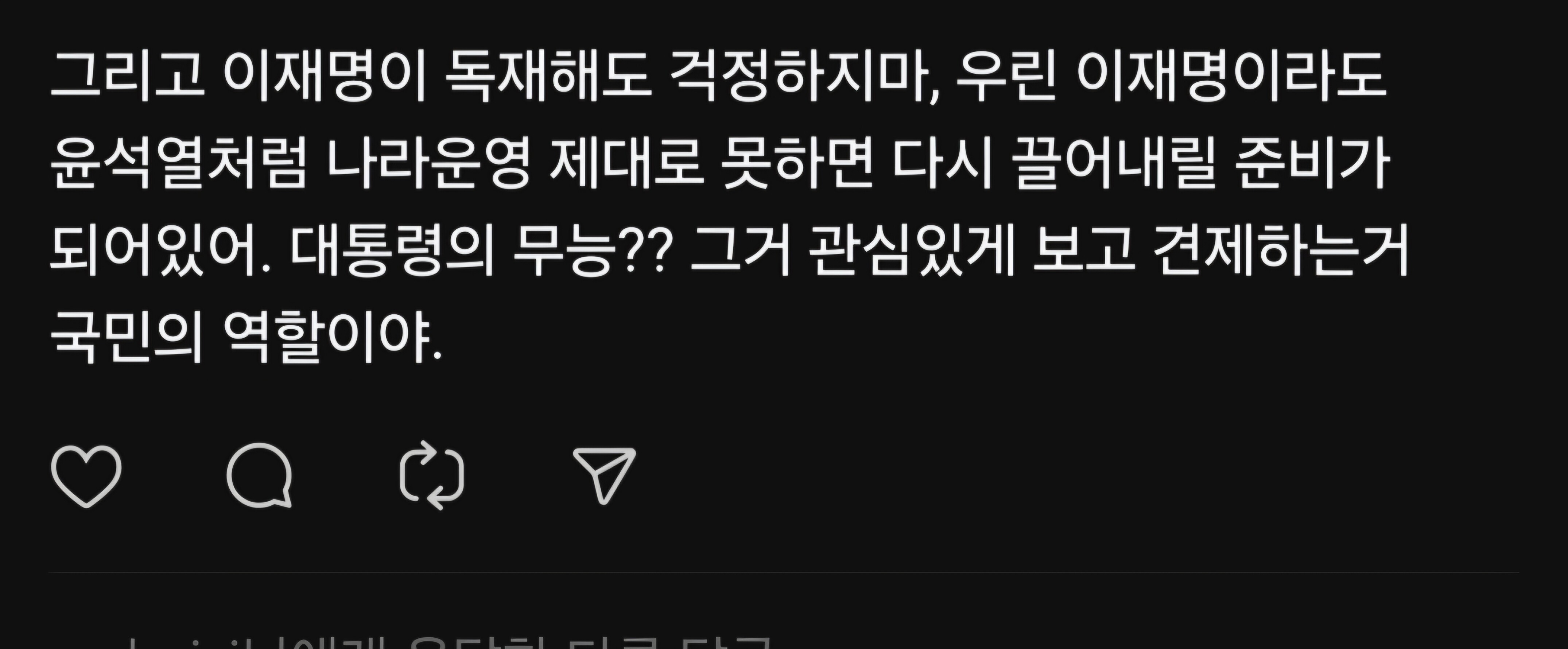The width and height of the screenshot is (1568, 649).
Task: Open comments via the speech bubble icon
Action: 259,475
